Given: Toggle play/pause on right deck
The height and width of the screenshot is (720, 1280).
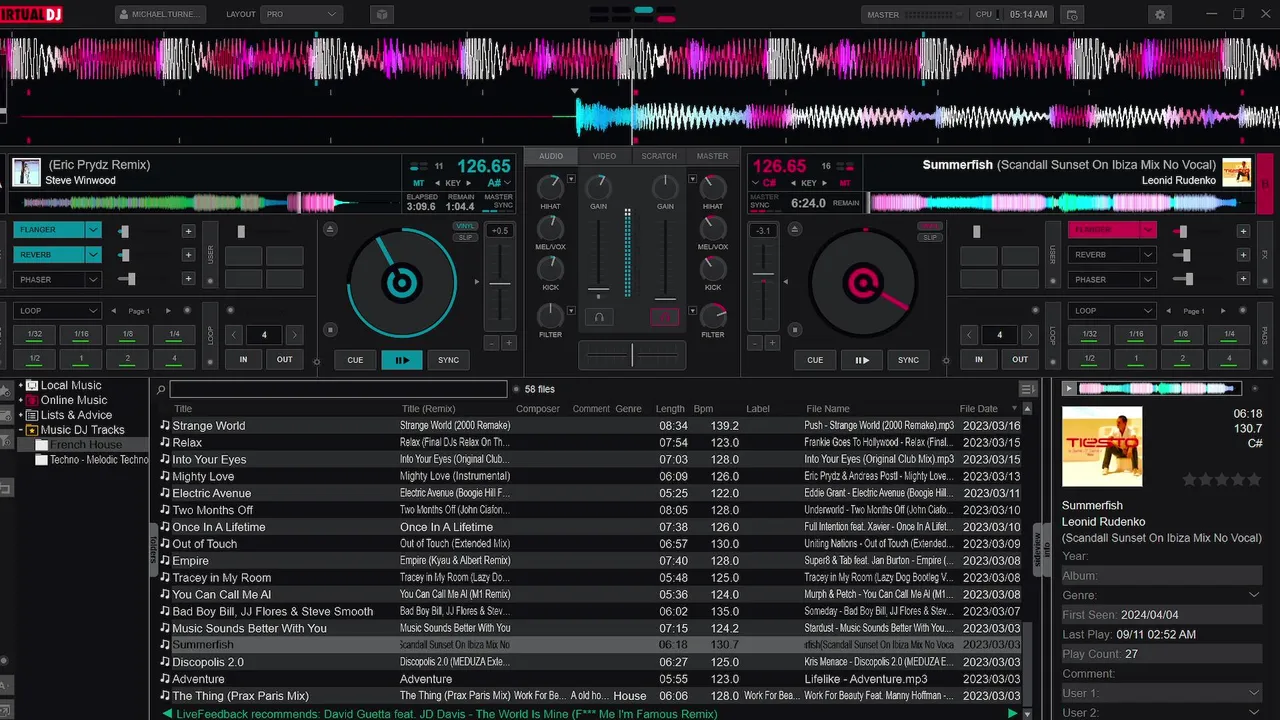Looking at the screenshot, I should coord(861,360).
